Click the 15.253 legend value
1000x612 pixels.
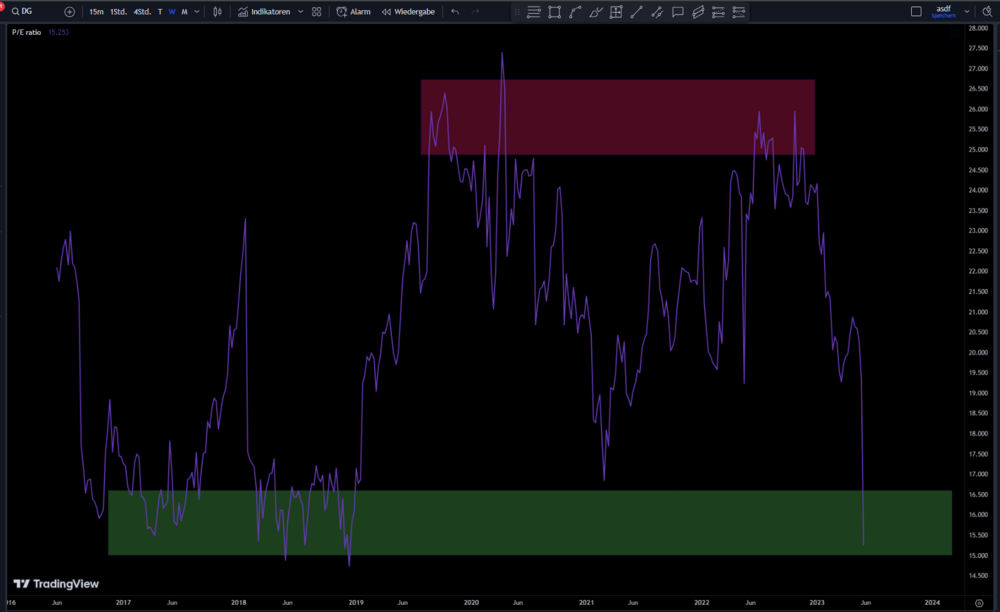(59, 32)
